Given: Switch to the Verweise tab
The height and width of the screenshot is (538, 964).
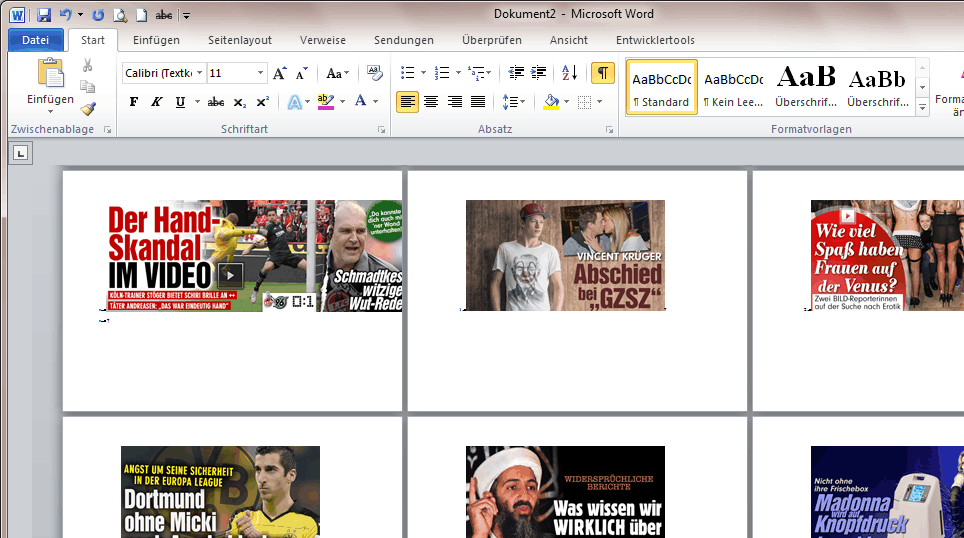Looking at the screenshot, I should point(323,40).
